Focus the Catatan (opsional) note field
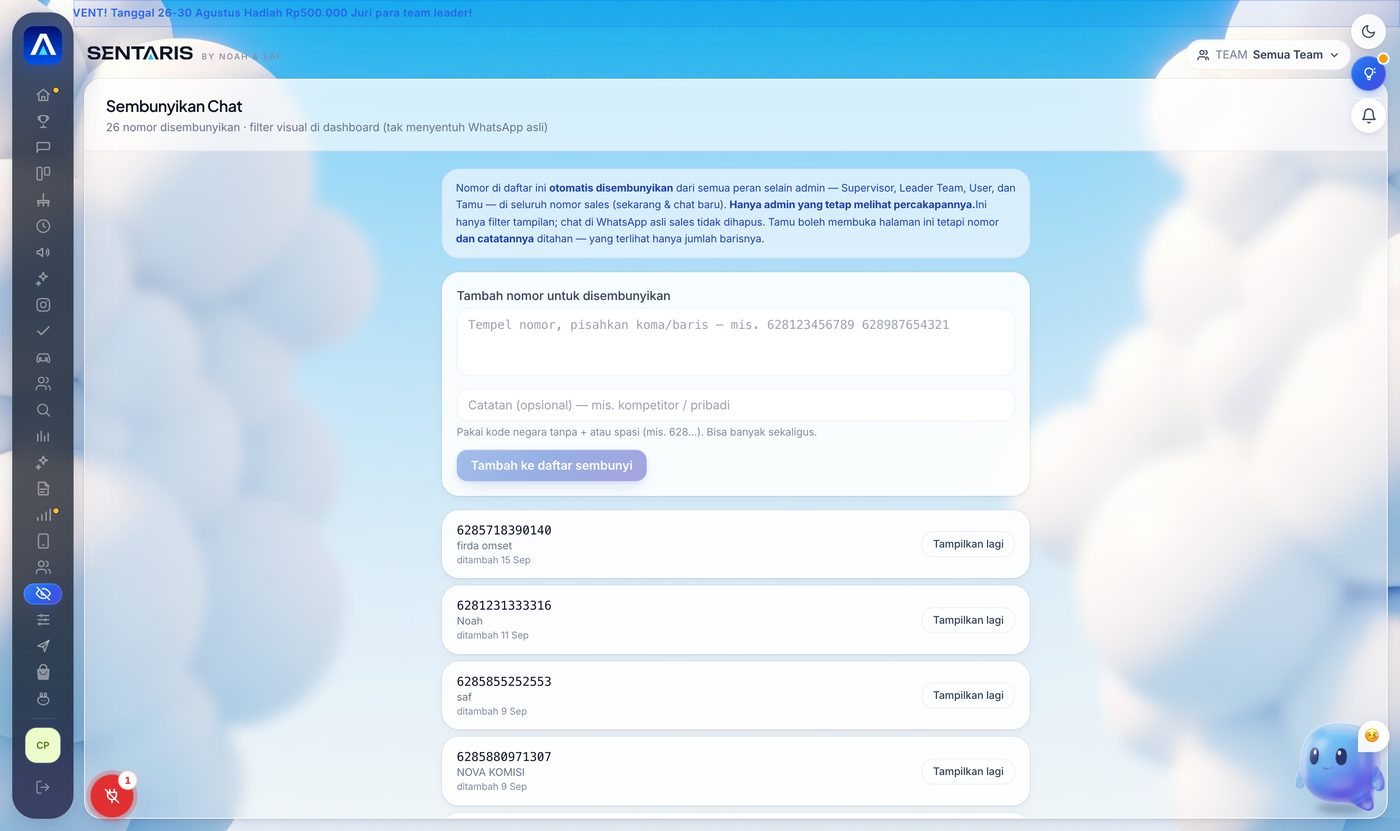The width and height of the screenshot is (1400, 831). [x=735, y=405]
